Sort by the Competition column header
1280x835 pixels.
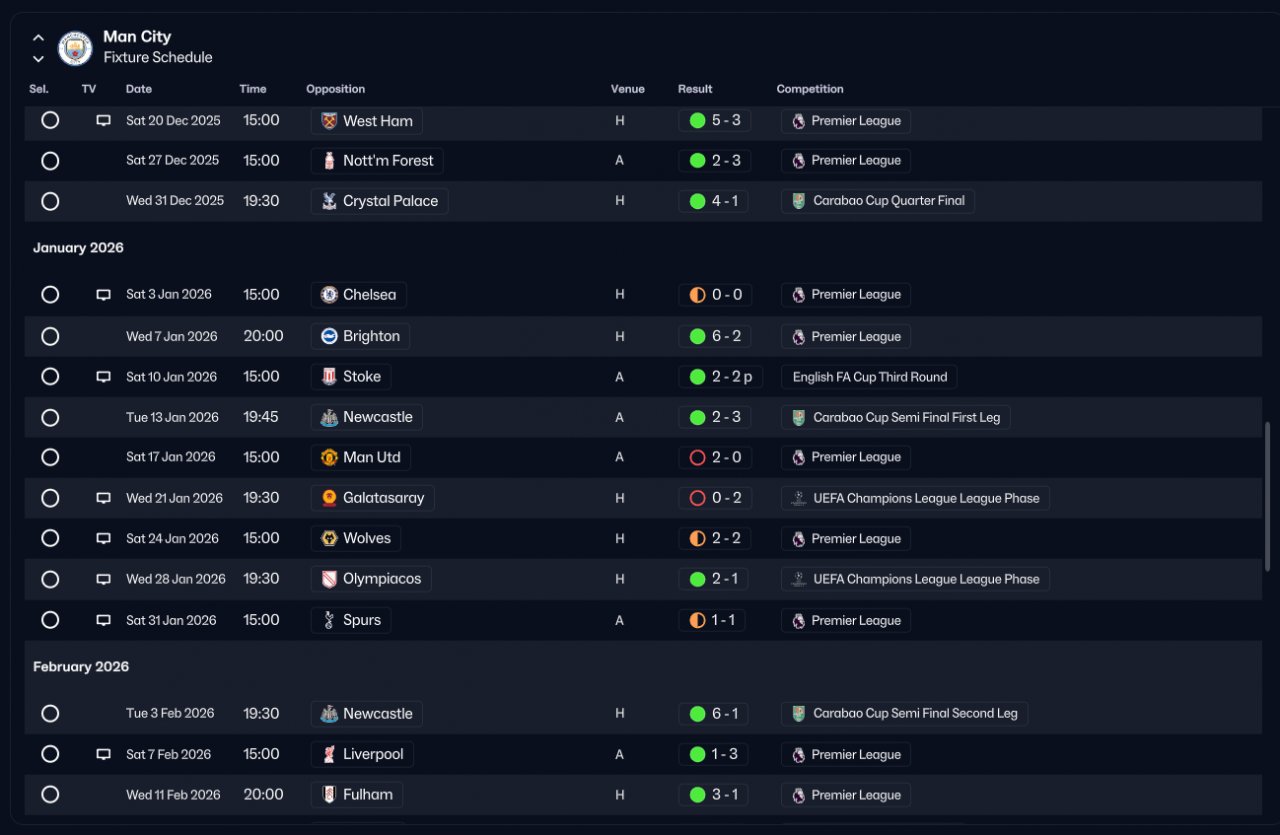810,89
